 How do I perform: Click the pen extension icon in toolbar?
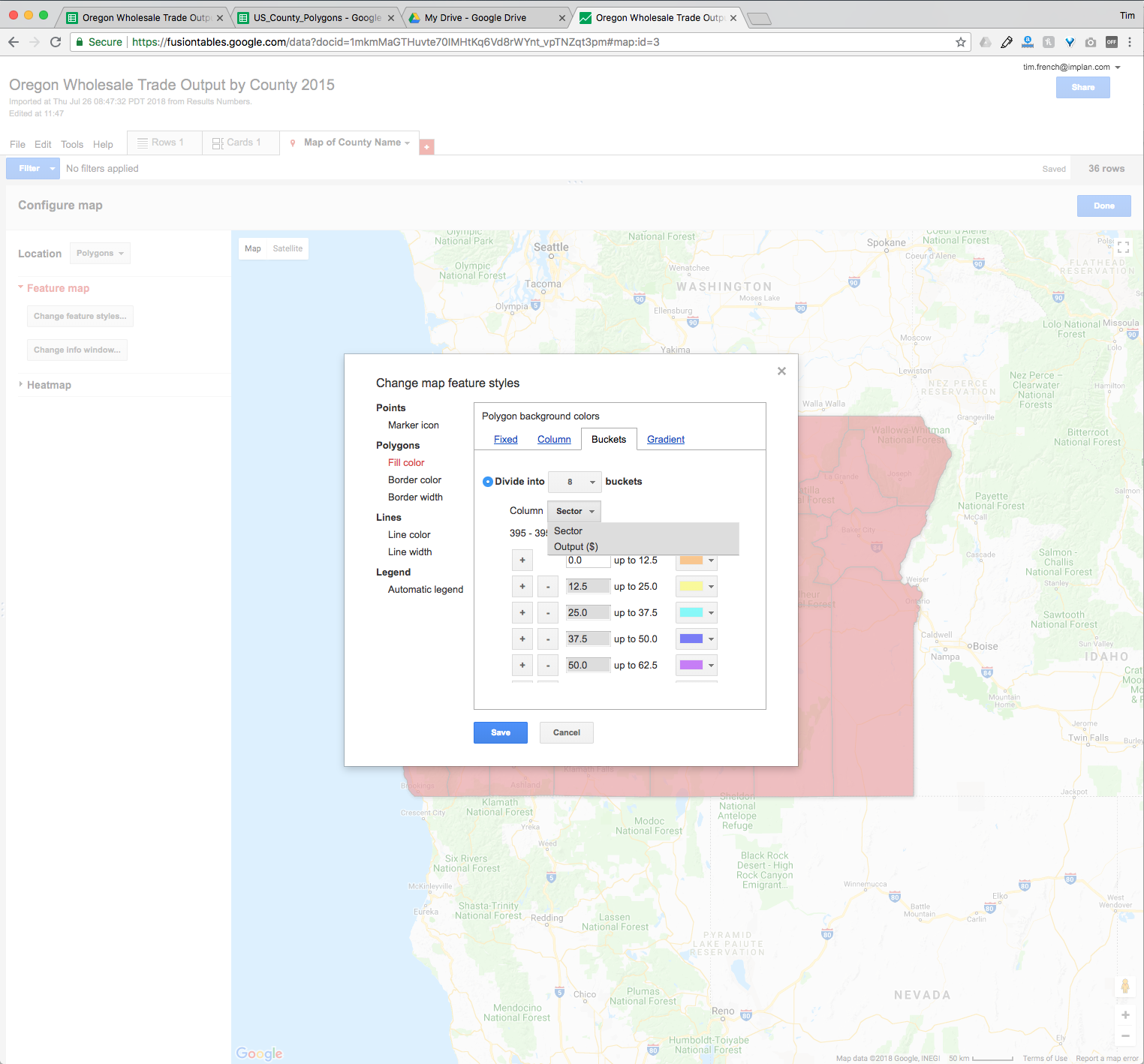click(1007, 42)
